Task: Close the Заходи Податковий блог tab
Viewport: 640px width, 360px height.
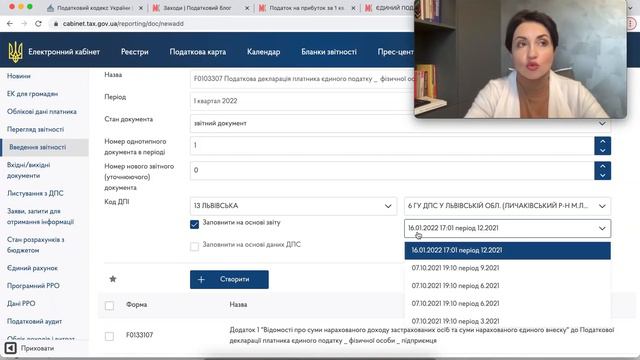Action: 247,8
